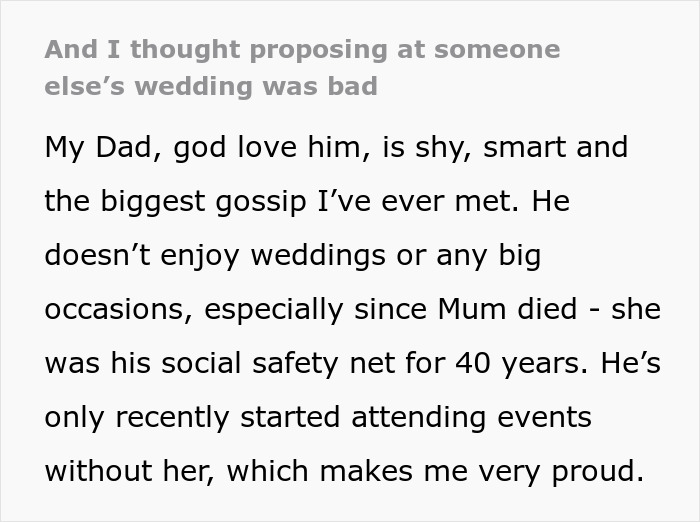
Task: Click the word "Dad" in the paragraph
Action: [x=128, y=148]
